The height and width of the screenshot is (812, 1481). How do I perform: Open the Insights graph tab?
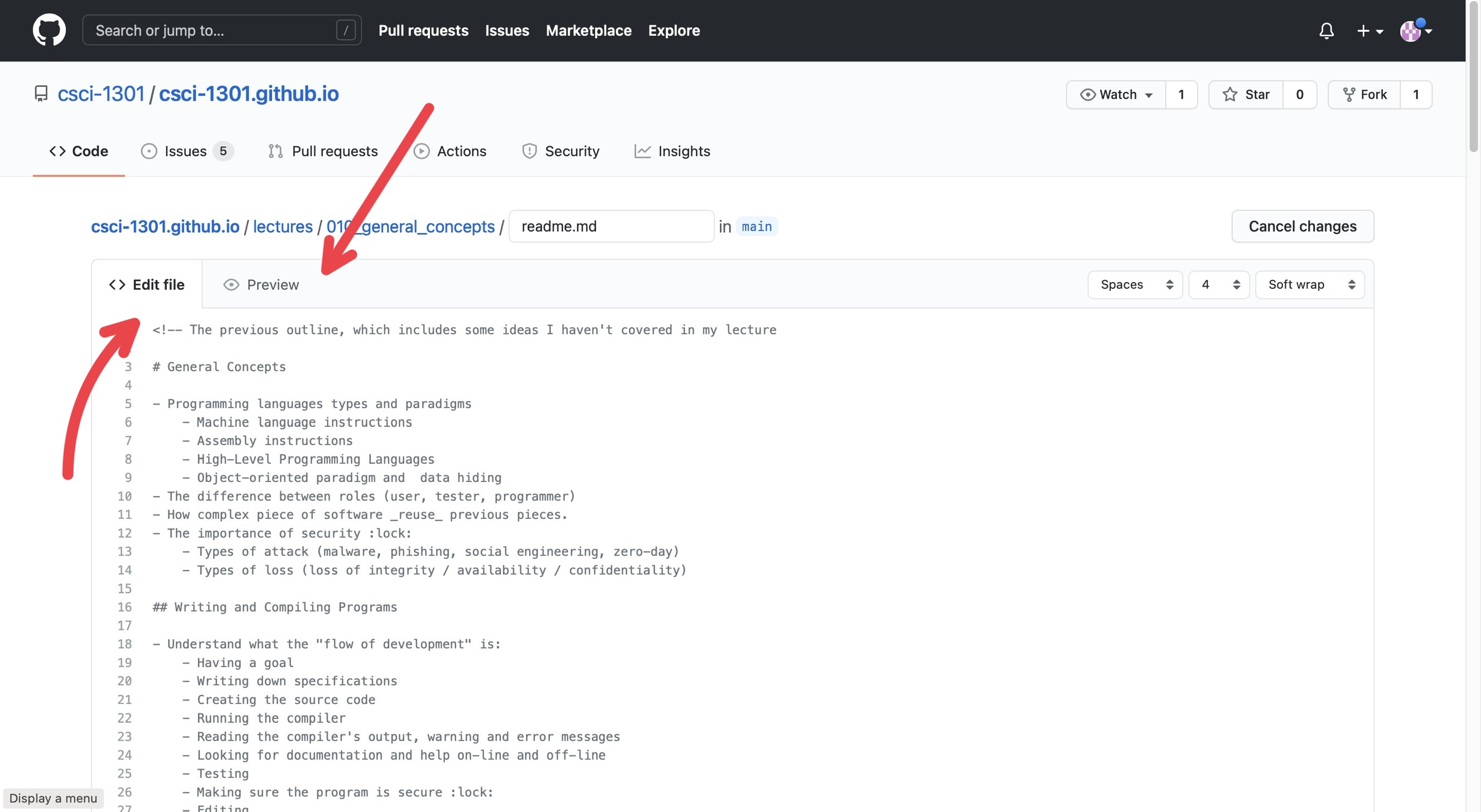coord(672,151)
